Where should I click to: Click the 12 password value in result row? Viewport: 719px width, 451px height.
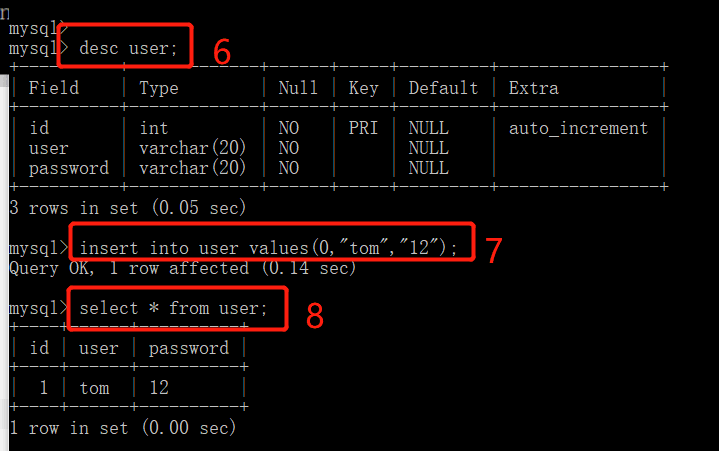(x=159, y=388)
